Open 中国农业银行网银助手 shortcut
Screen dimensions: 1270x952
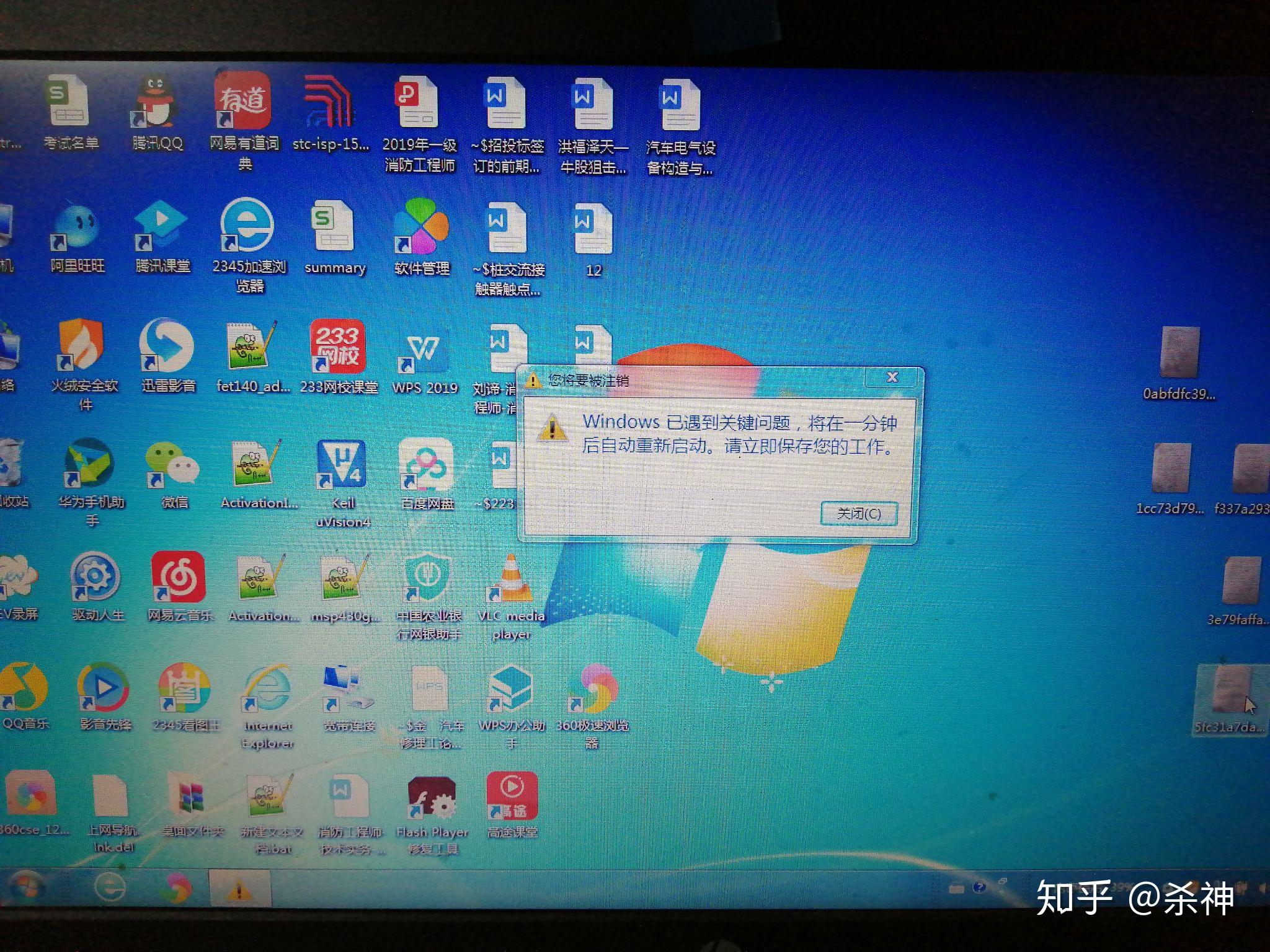(x=429, y=598)
